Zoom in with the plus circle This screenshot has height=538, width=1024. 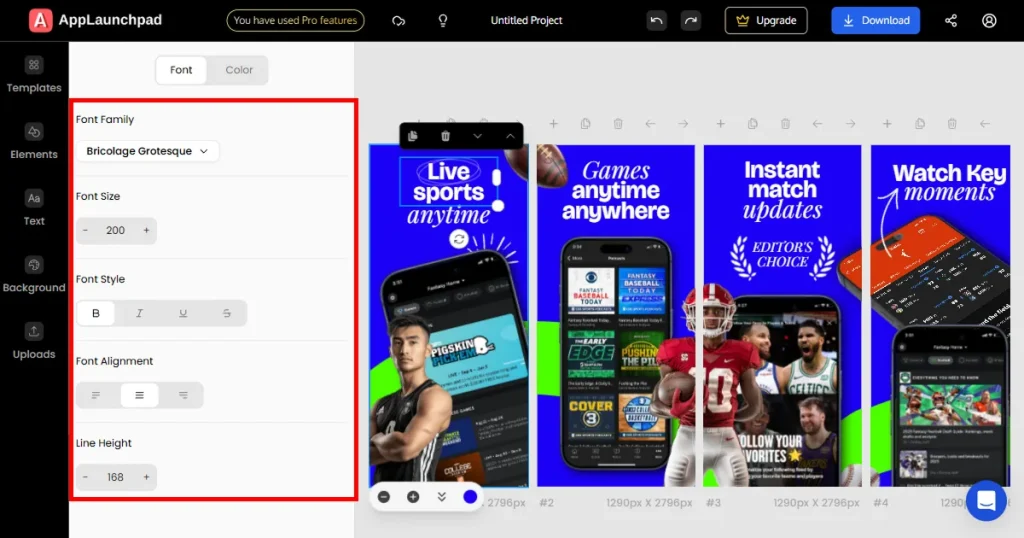tap(413, 497)
